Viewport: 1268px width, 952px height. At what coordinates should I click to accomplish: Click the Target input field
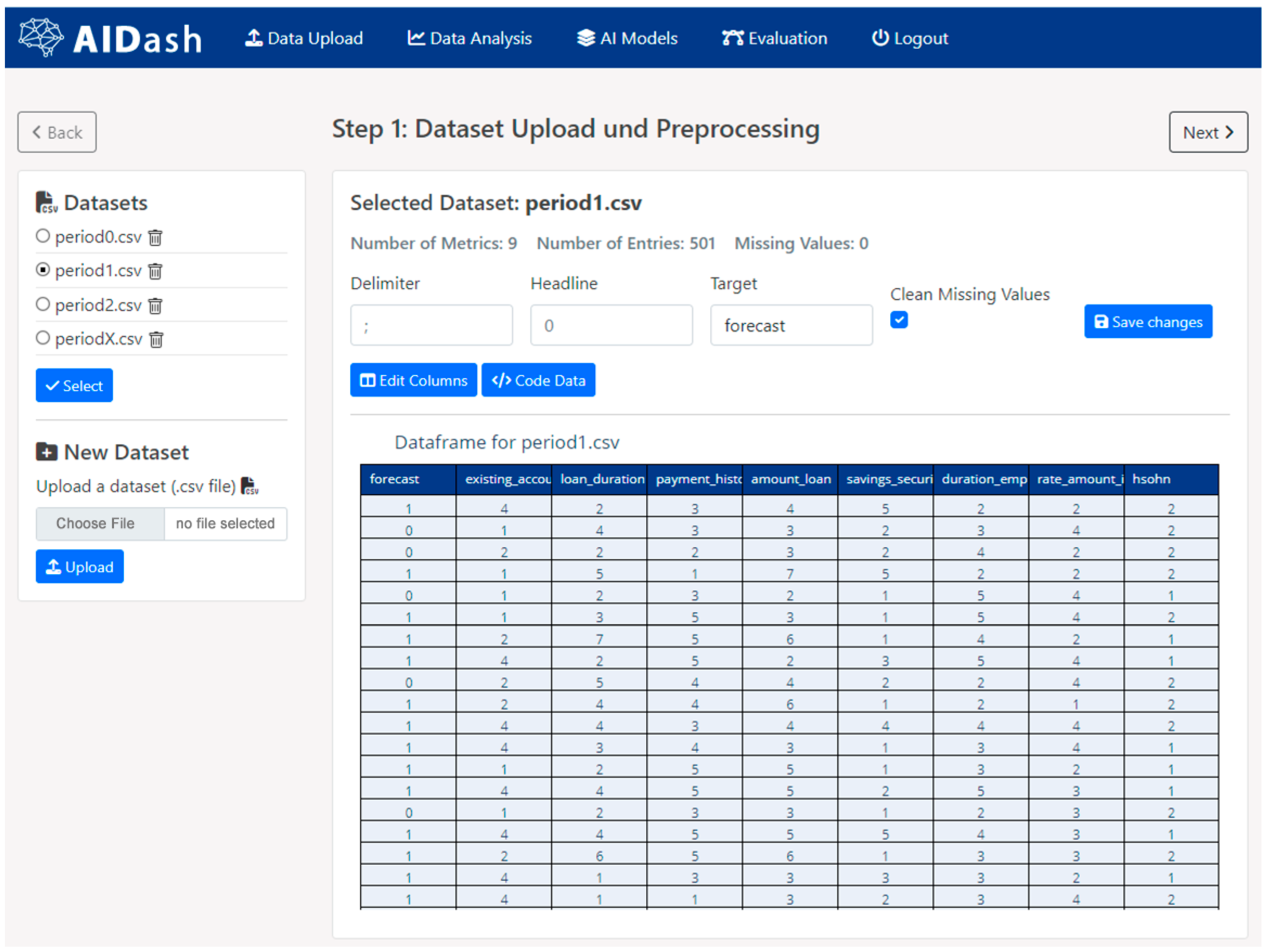pyautogui.click(x=791, y=326)
